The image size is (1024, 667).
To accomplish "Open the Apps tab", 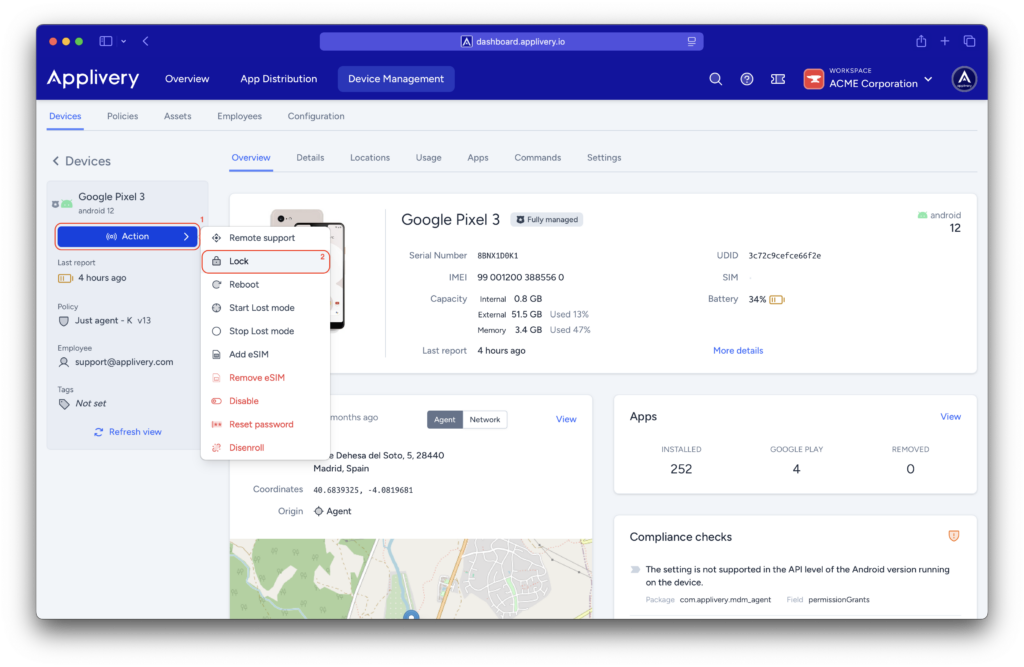I will pos(477,158).
